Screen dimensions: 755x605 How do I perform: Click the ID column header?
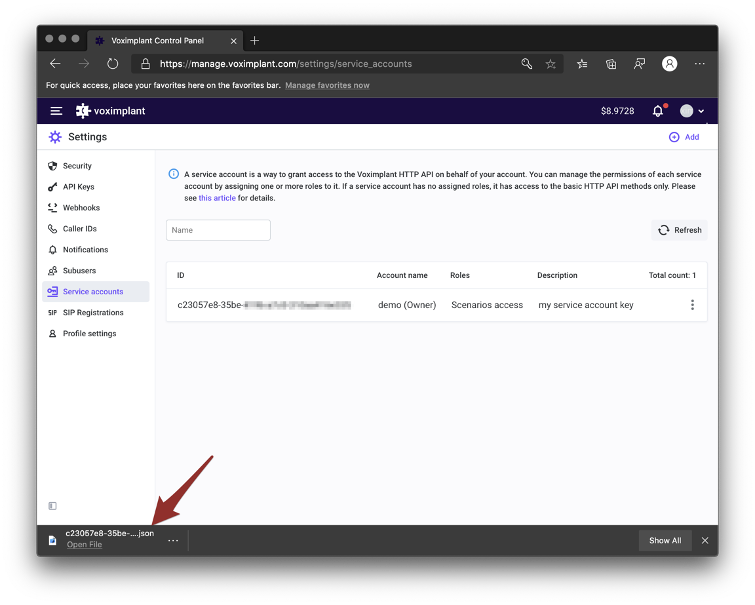point(181,276)
